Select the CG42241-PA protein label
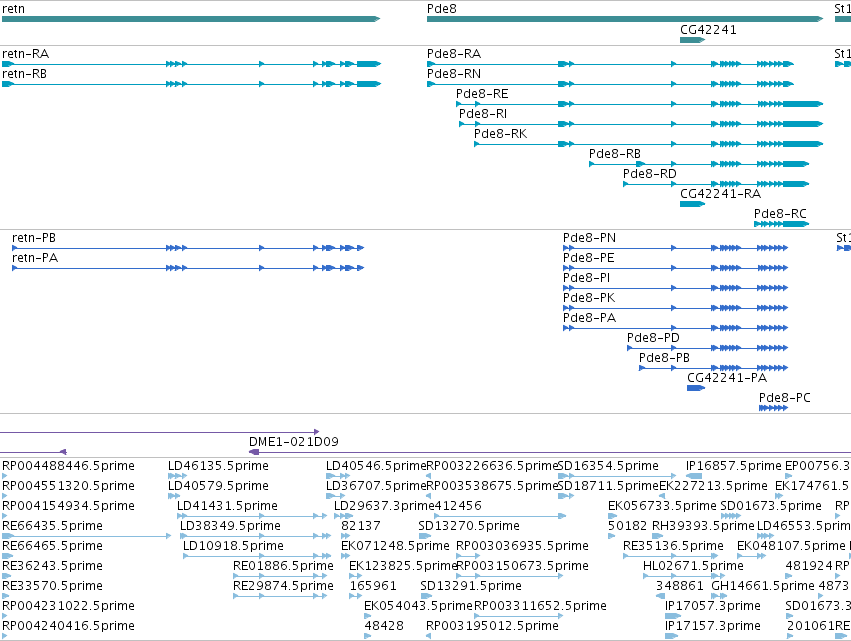 [727, 378]
